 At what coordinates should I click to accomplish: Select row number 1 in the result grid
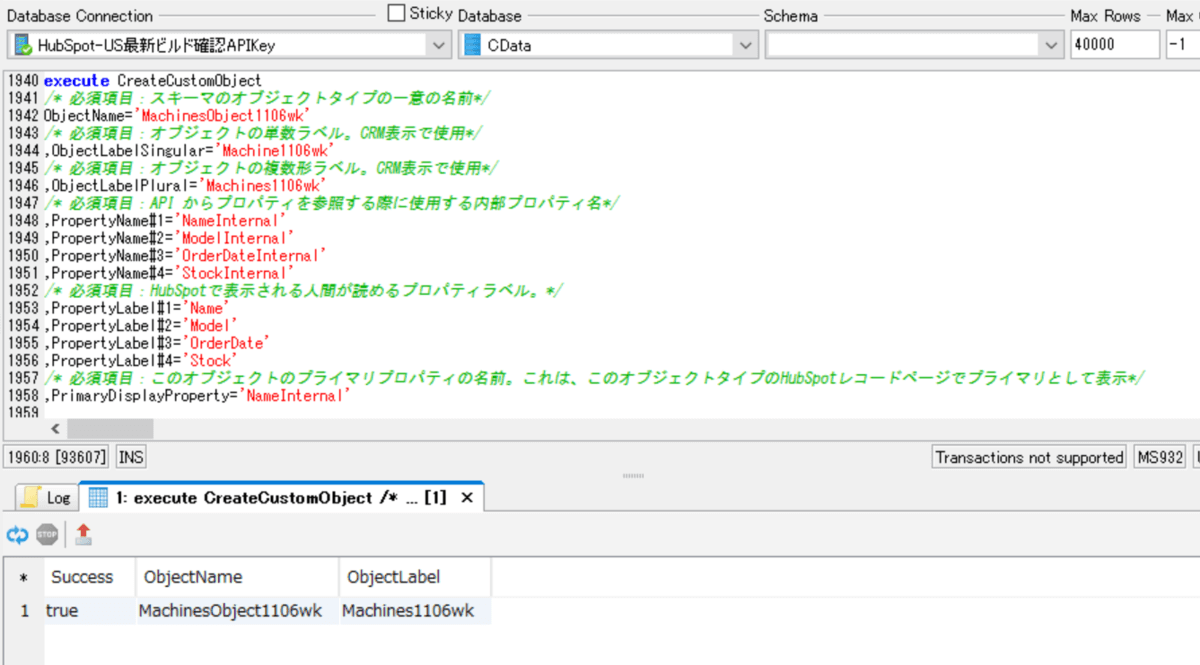pos(24,610)
